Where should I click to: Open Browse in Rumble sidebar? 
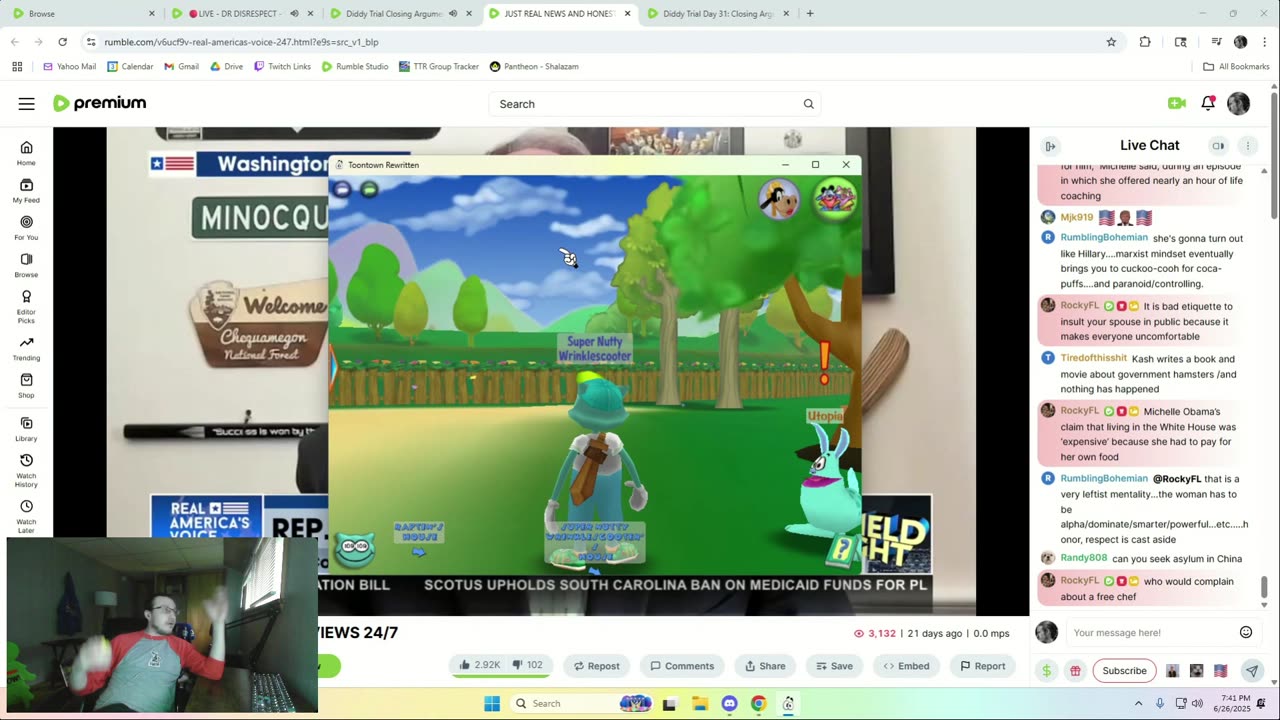[x=26, y=265]
